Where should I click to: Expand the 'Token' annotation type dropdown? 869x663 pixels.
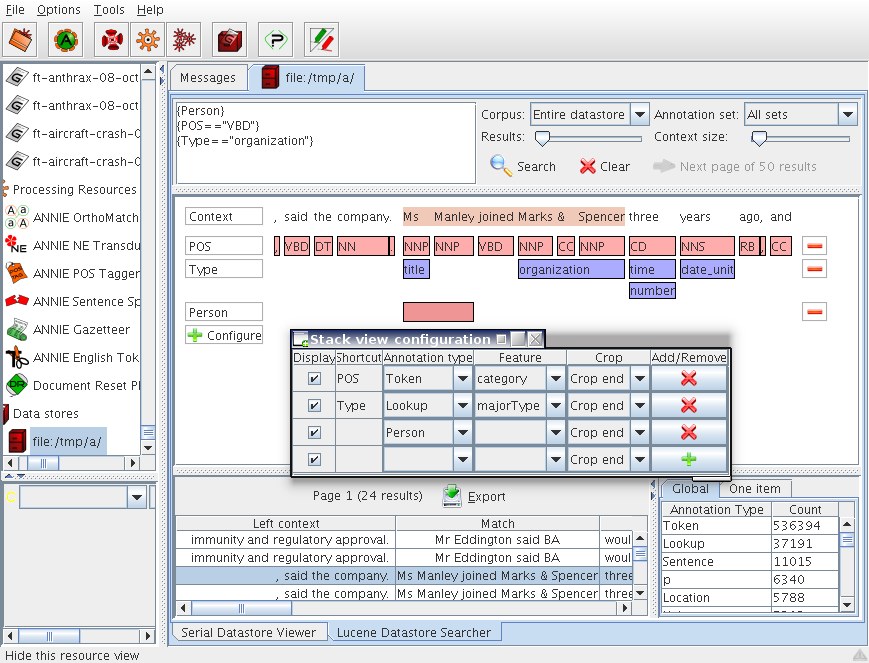coord(461,379)
